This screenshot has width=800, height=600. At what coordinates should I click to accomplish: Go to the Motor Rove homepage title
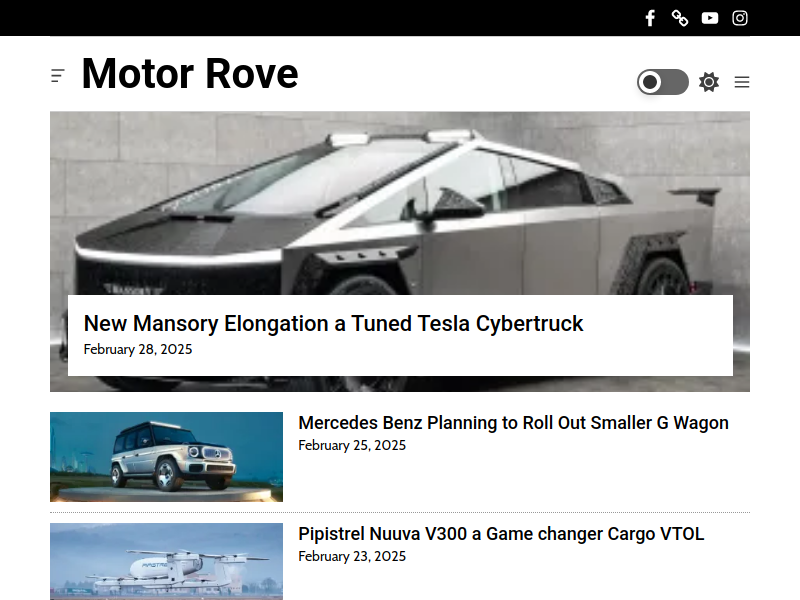click(190, 74)
